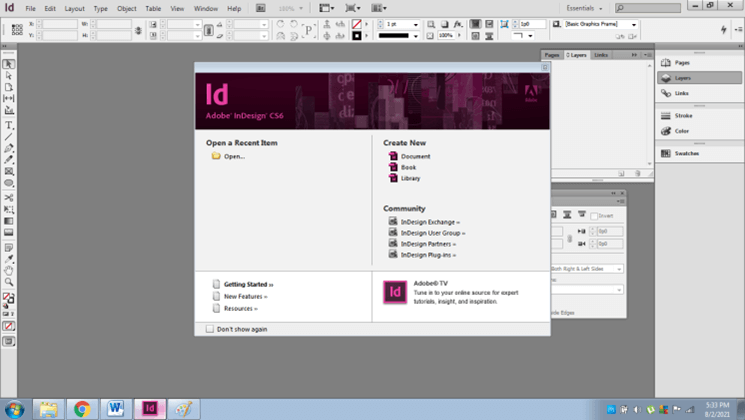Open the Basic Graphics Frame style dropdown
This screenshot has height=420, width=745.
[x=634, y=24]
